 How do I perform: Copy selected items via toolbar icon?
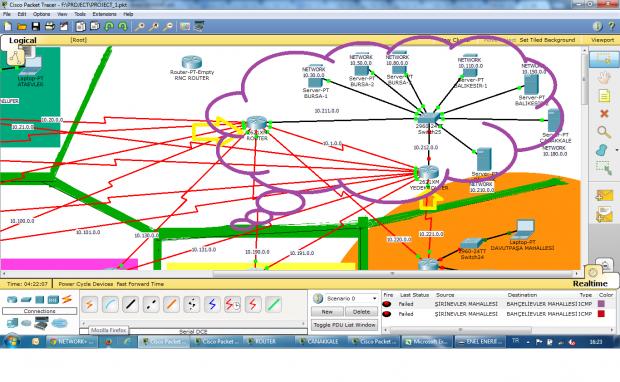coord(81,26)
